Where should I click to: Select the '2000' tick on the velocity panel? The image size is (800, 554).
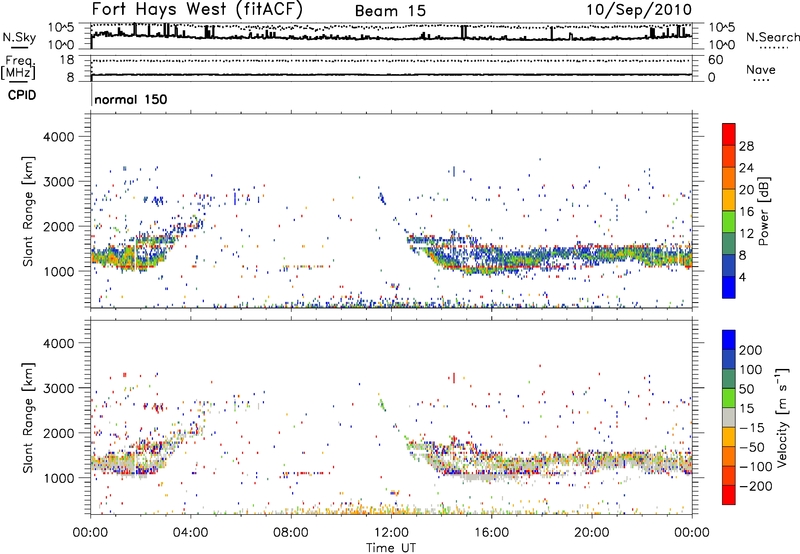58,433
